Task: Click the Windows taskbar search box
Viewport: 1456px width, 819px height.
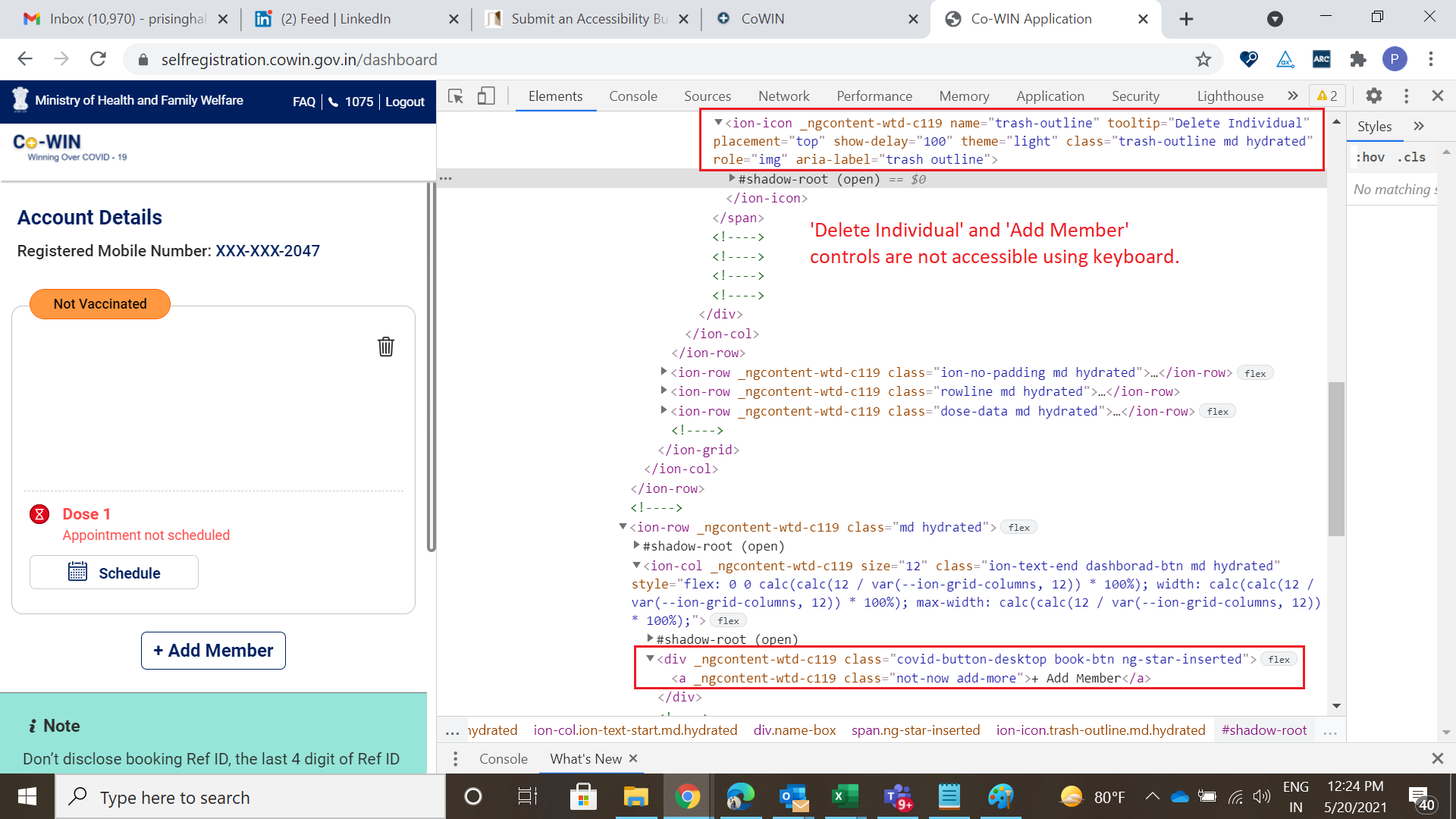Action: click(250, 797)
